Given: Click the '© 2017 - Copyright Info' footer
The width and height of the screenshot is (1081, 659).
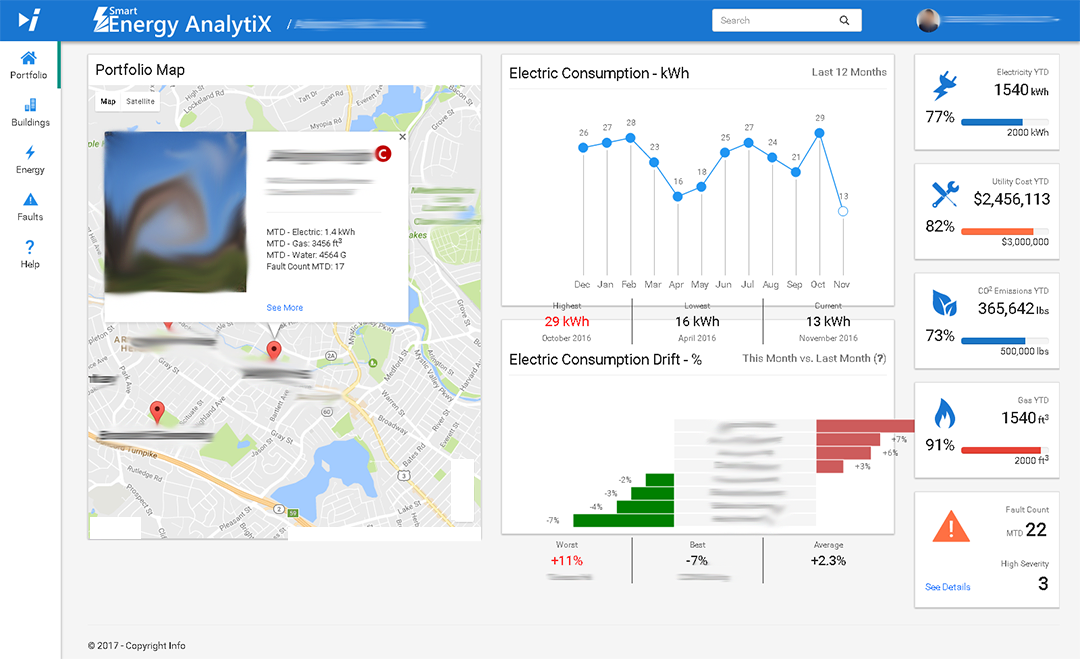Looking at the screenshot, I should [137, 645].
